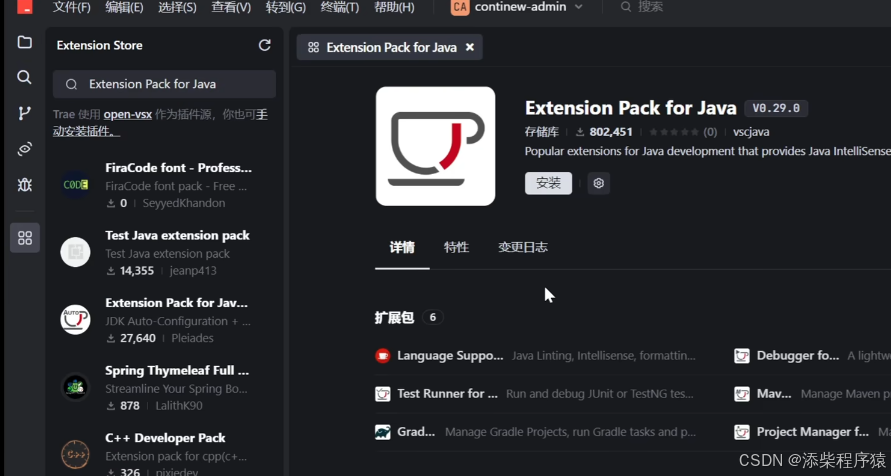The width and height of the screenshot is (891, 476).
Task: Open the 文件(F) menu
Action: [72, 7]
